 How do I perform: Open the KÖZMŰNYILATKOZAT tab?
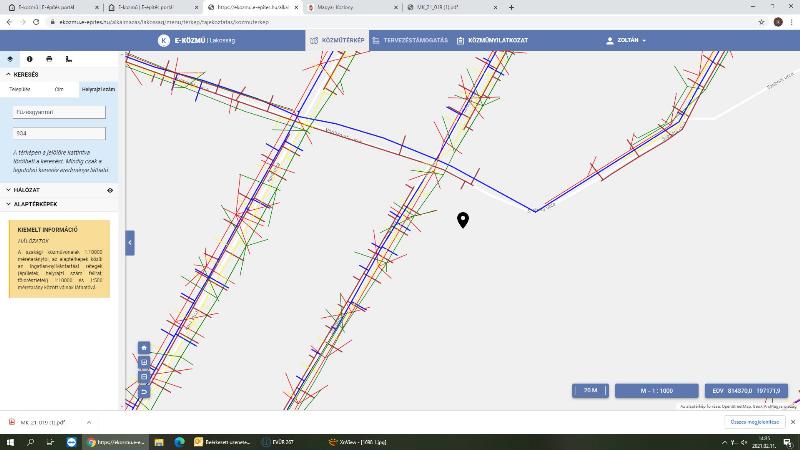click(492, 40)
